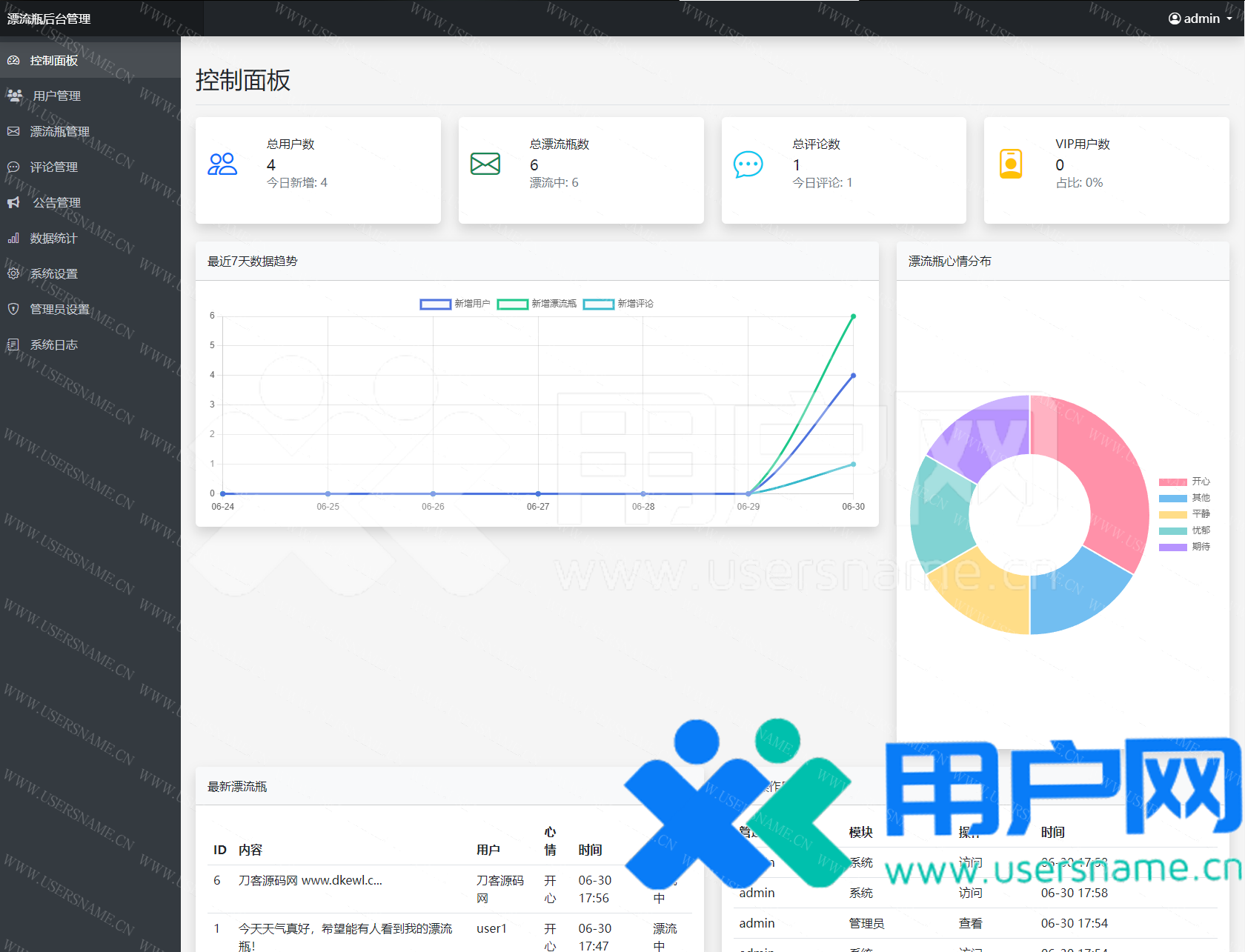Image resolution: width=1245 pixels, height=952 pixels.
Task: Click the megaphone icon for 公告管理
Action: pos(13,202)
